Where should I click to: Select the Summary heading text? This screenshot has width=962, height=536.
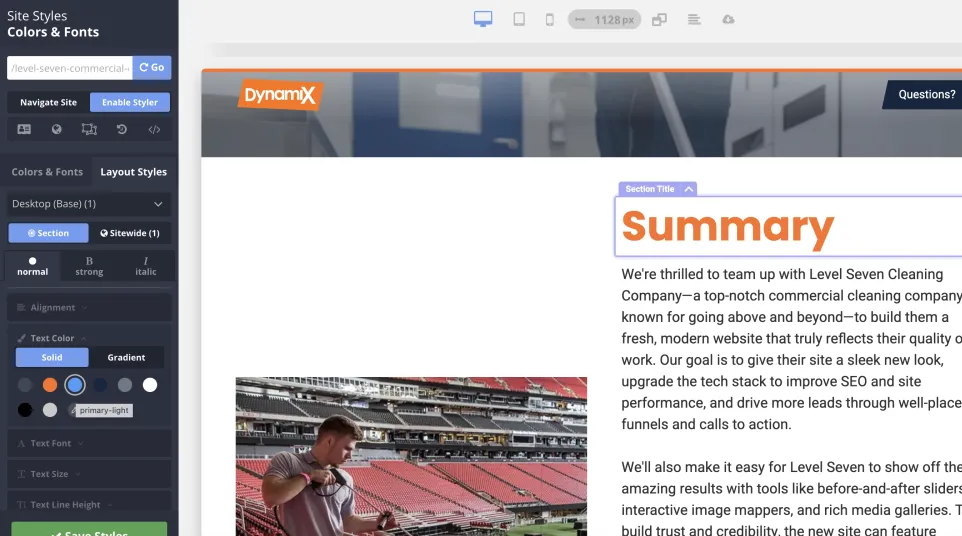(728, 227)
